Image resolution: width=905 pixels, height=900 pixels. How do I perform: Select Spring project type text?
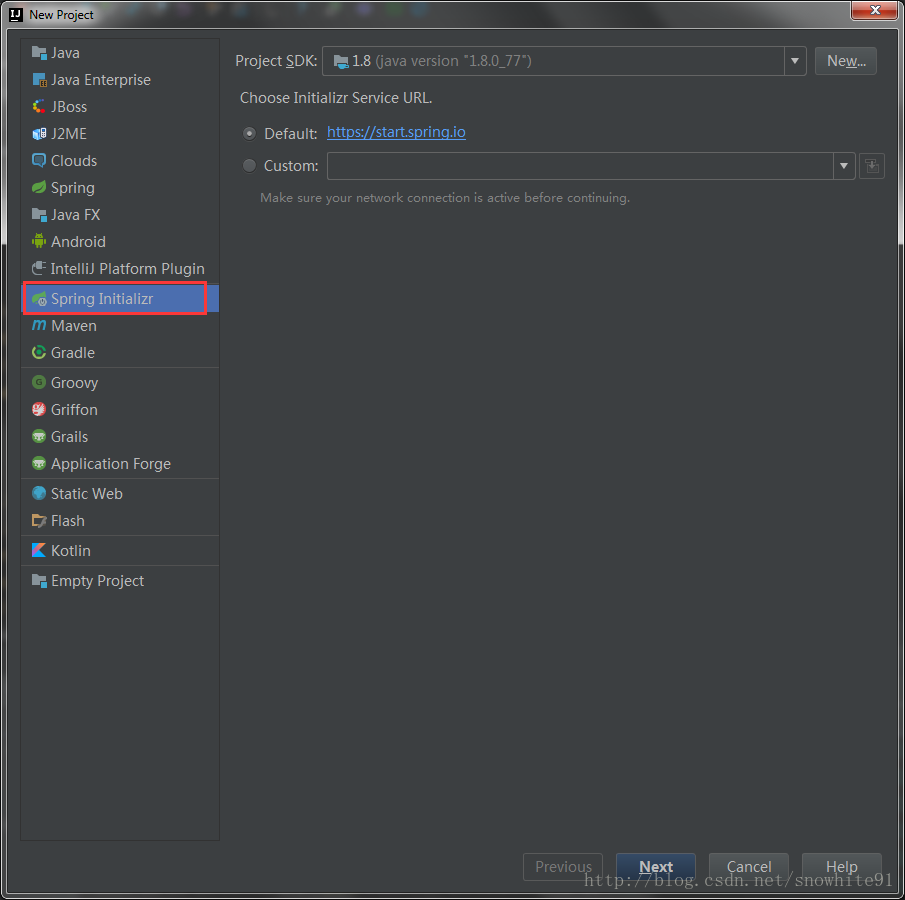[x=73, y=188]
